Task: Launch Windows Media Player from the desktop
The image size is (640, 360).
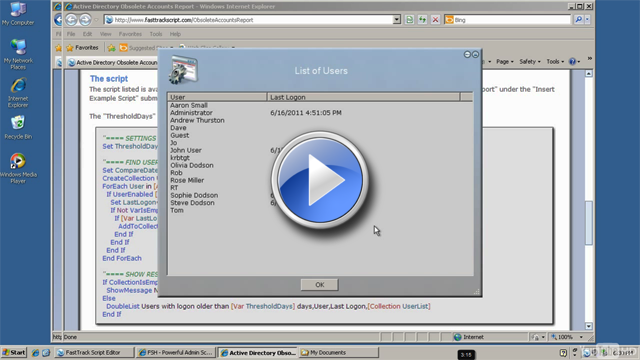Action: pos(18,168)
